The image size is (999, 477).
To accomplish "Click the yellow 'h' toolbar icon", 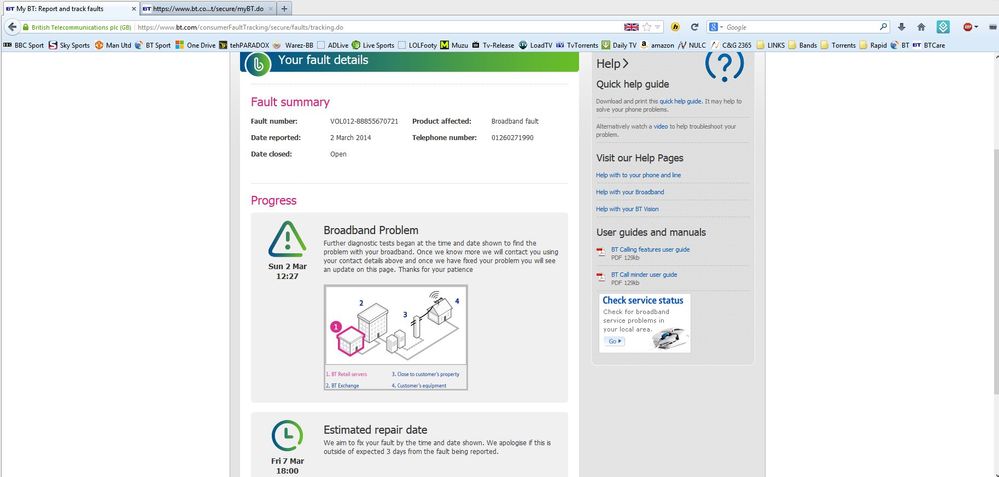I will [x=675, y=27].
